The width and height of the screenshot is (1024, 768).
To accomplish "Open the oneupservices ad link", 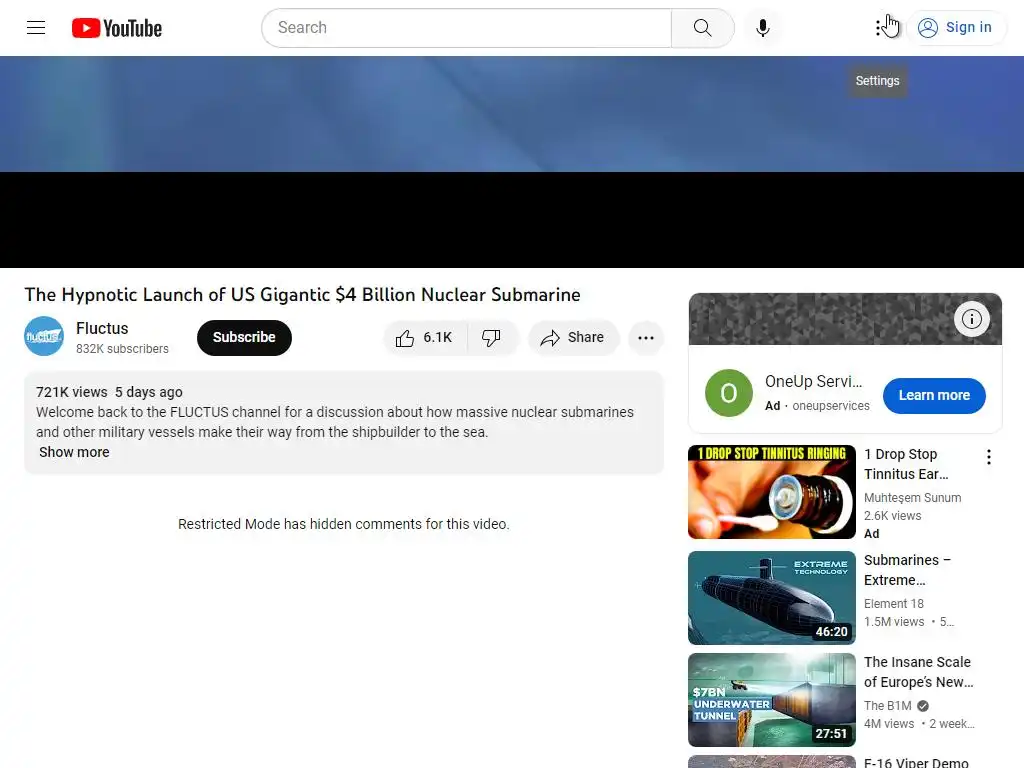I will pyautogui.click(x=831, y=406).
